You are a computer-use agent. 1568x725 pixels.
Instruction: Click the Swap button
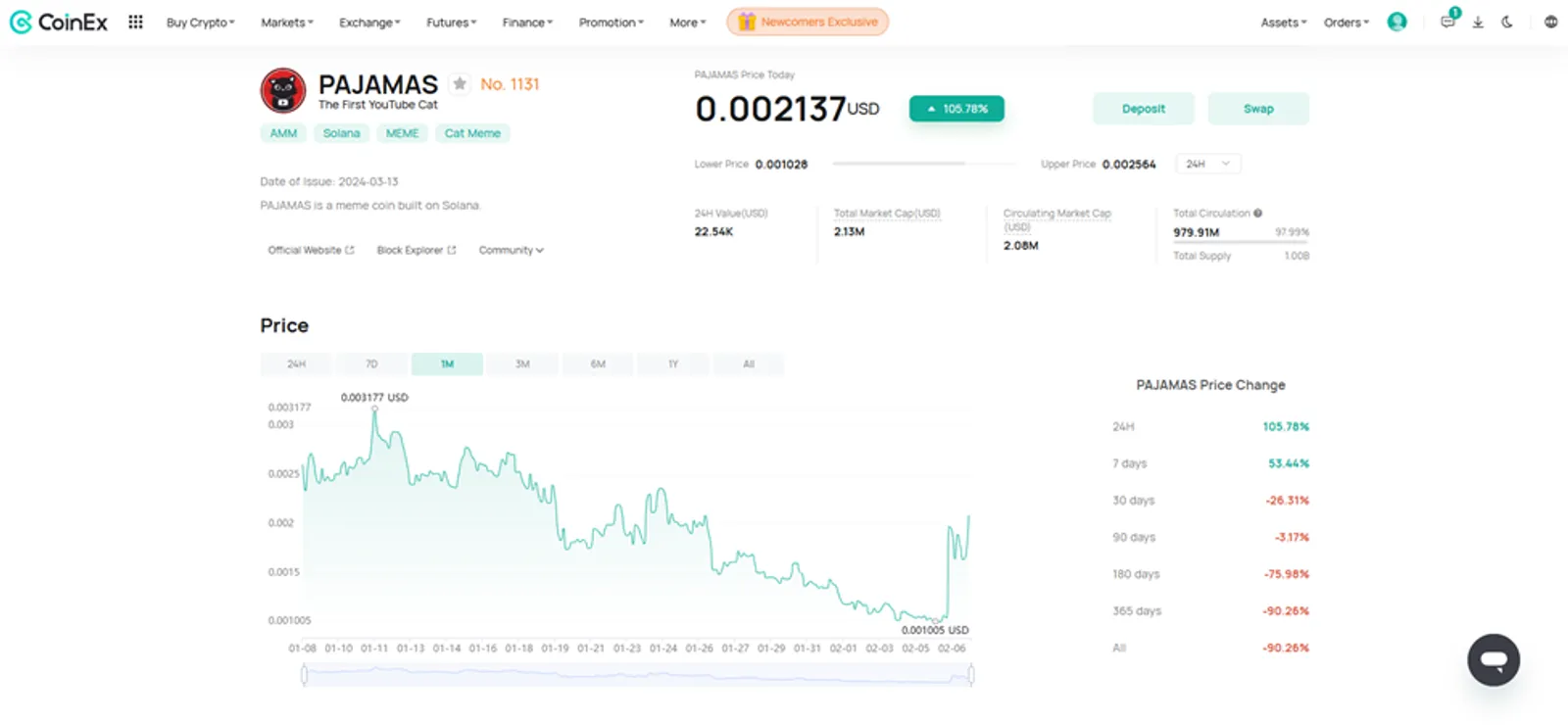[1258, 109]
